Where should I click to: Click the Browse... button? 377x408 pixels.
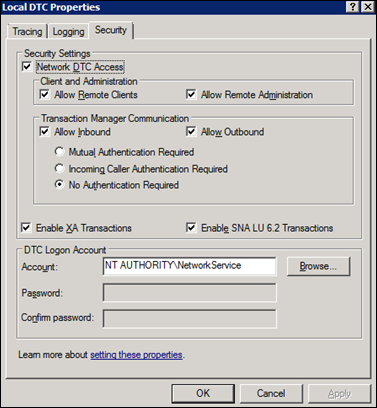(x=318, y=266)
